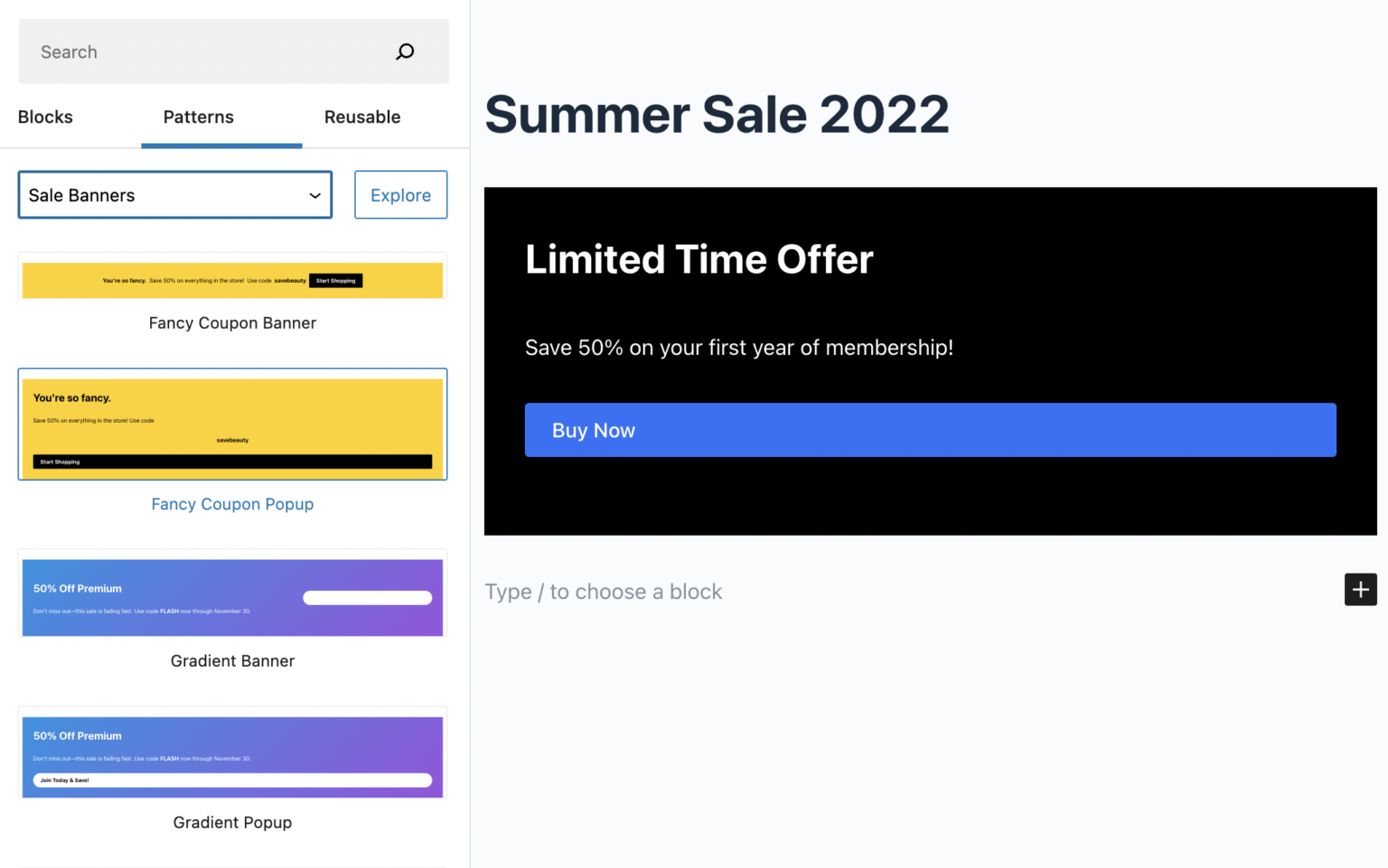Select the Limited Time Offer heading
The image size is (1388, 868).
(x=699, y=259)
